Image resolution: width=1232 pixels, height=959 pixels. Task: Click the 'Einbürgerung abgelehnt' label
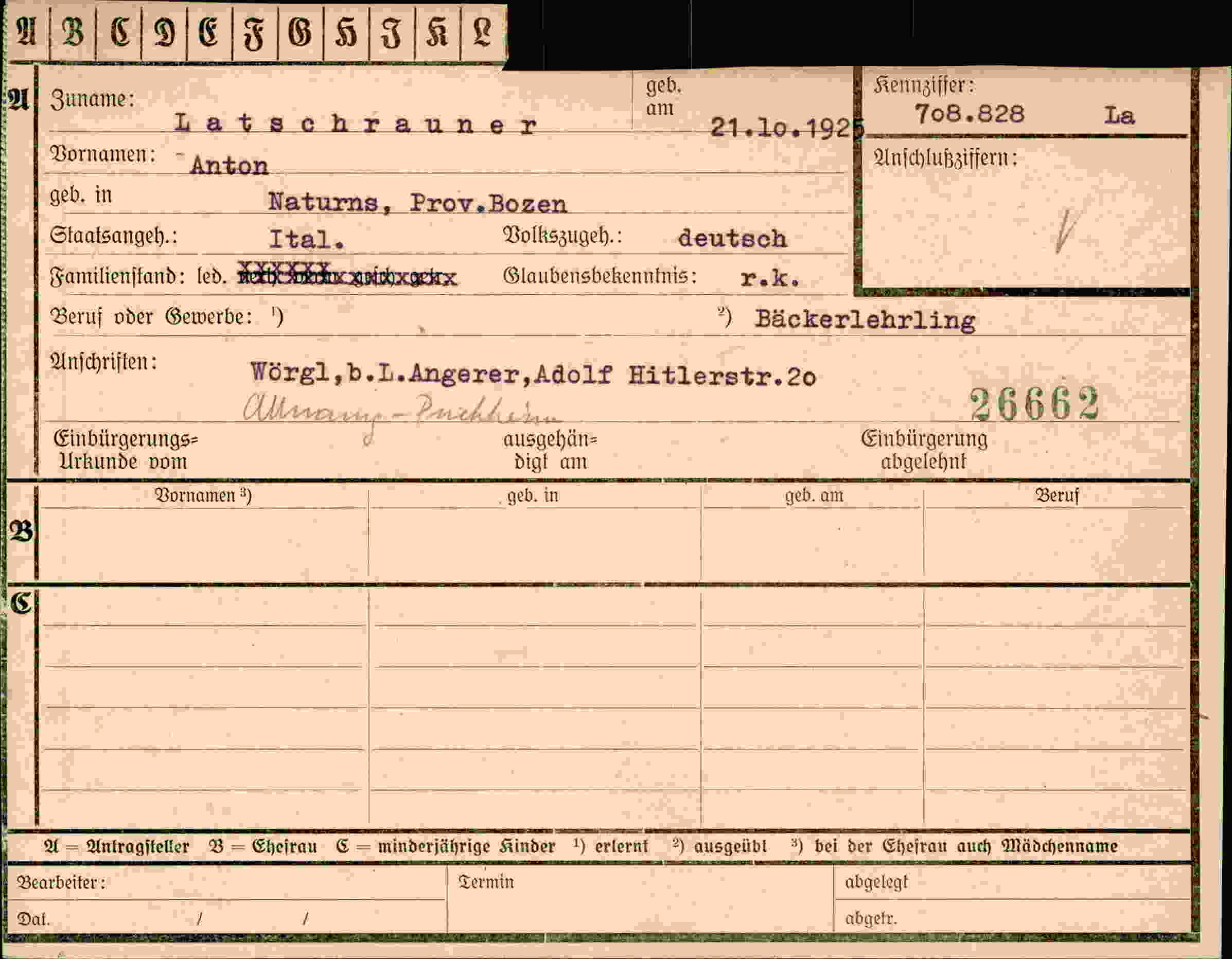924,450
